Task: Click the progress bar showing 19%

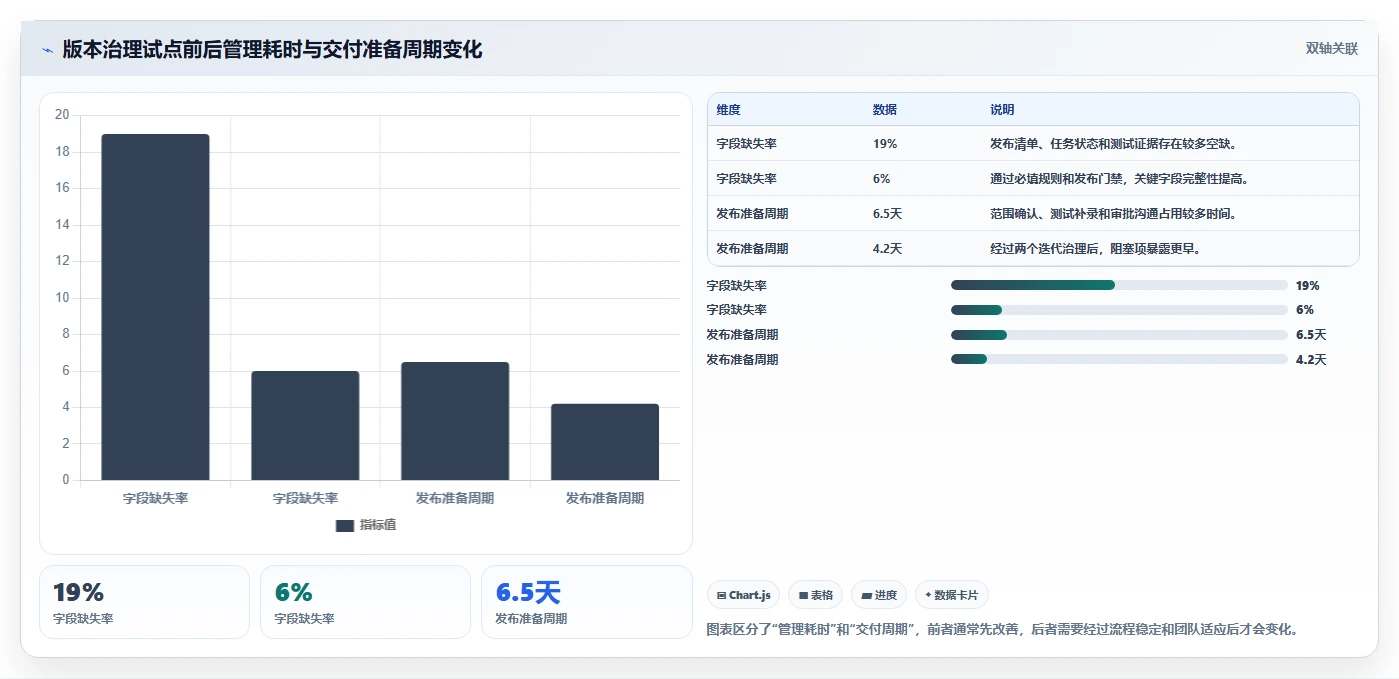Action: click(x=1119, y=285)
